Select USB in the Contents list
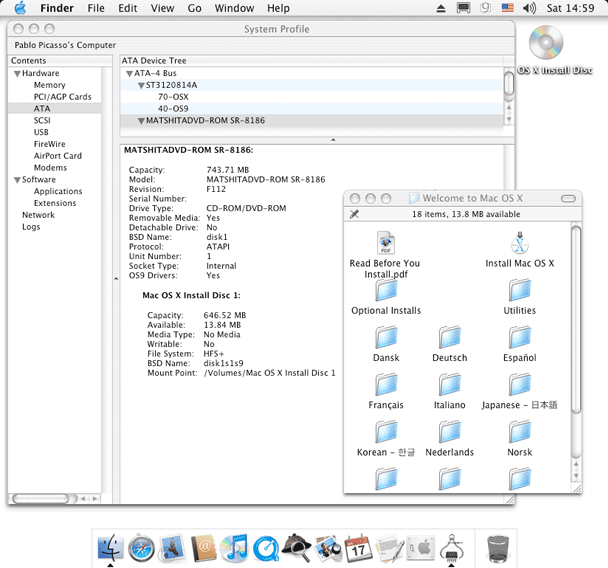Viewport: 608px width, 568px height. coord(41,132)
